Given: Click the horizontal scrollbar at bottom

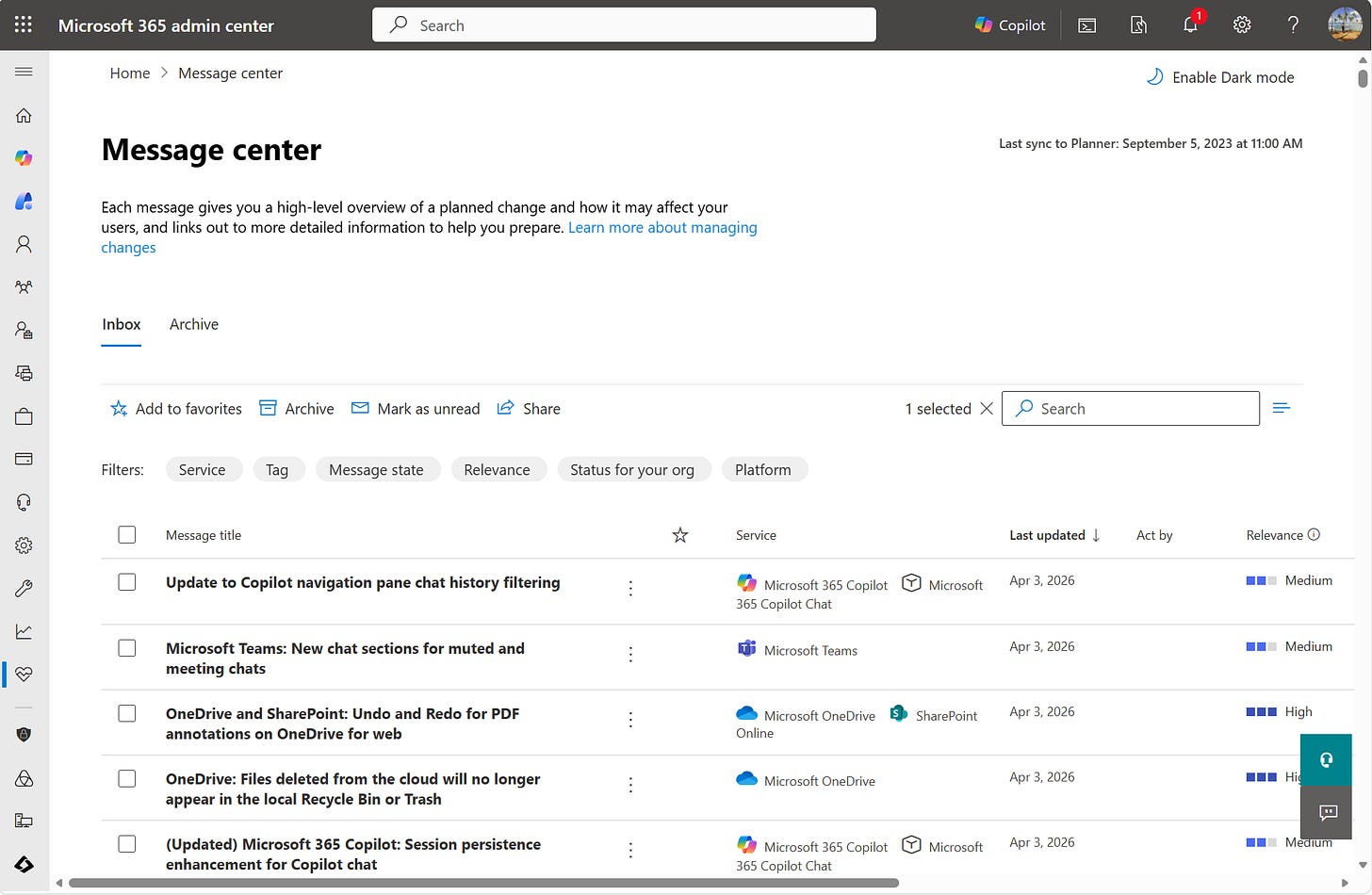Looking at the screenshot, I should tap(483, 883).
